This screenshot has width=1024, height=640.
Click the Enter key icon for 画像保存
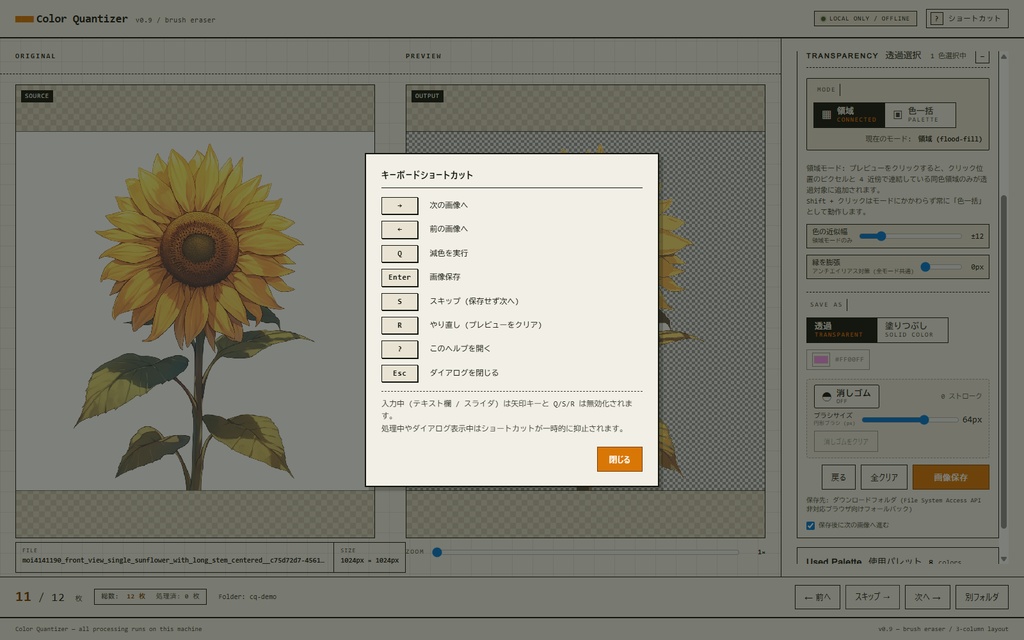coord(400,277)
